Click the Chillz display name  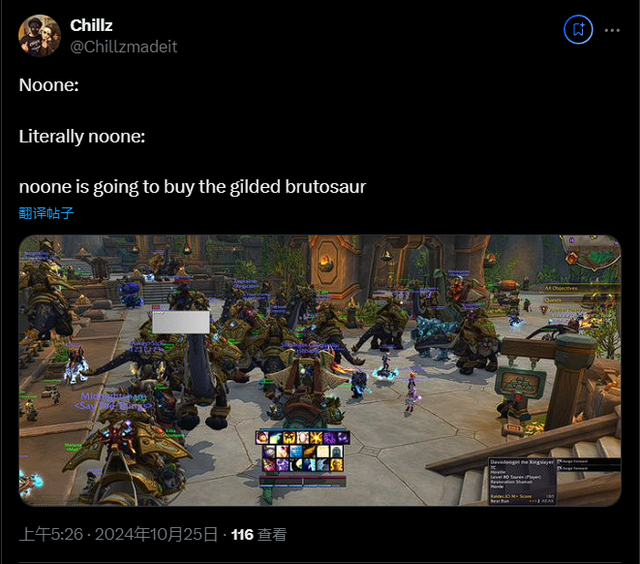pos(91,25)
